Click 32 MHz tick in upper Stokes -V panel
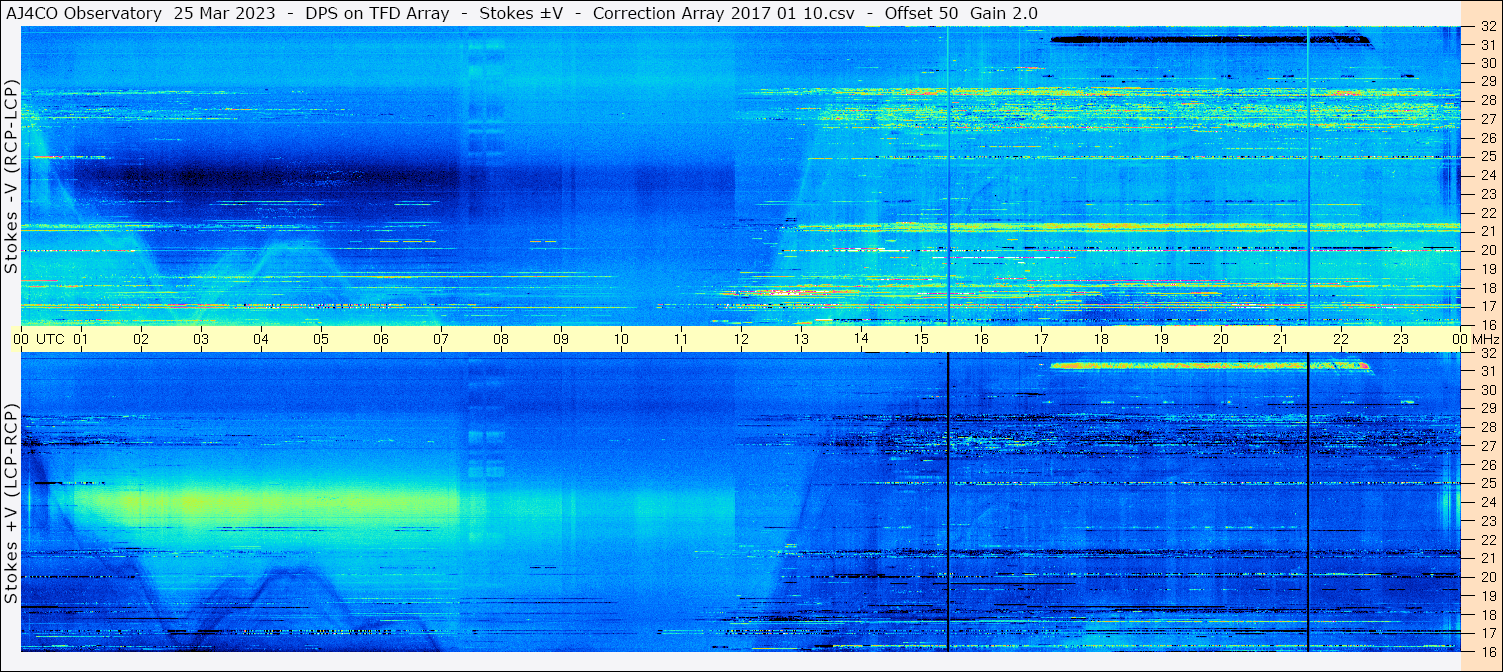The image size is (1503, 672). (1487, 27)
